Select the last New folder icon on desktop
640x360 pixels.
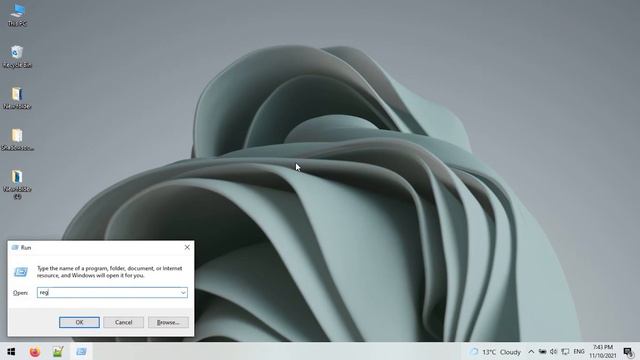[x=17, y=184]
